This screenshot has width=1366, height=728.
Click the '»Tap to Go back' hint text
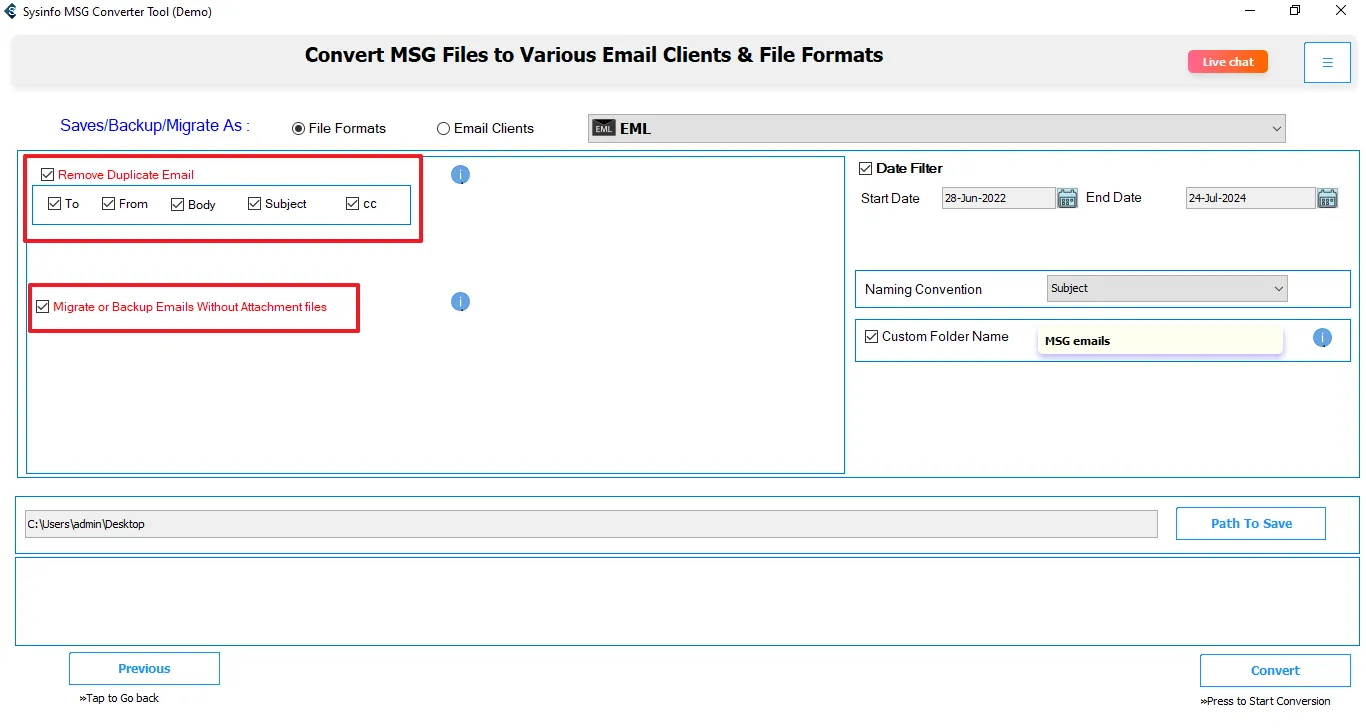(119, 698)
